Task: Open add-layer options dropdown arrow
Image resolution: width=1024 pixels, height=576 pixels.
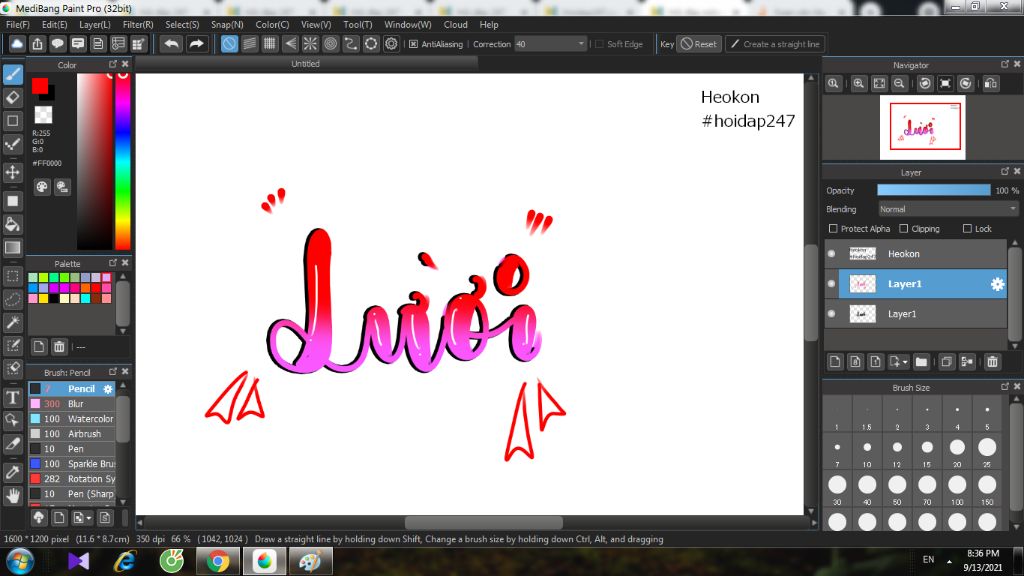Action: tap(904, 362)
